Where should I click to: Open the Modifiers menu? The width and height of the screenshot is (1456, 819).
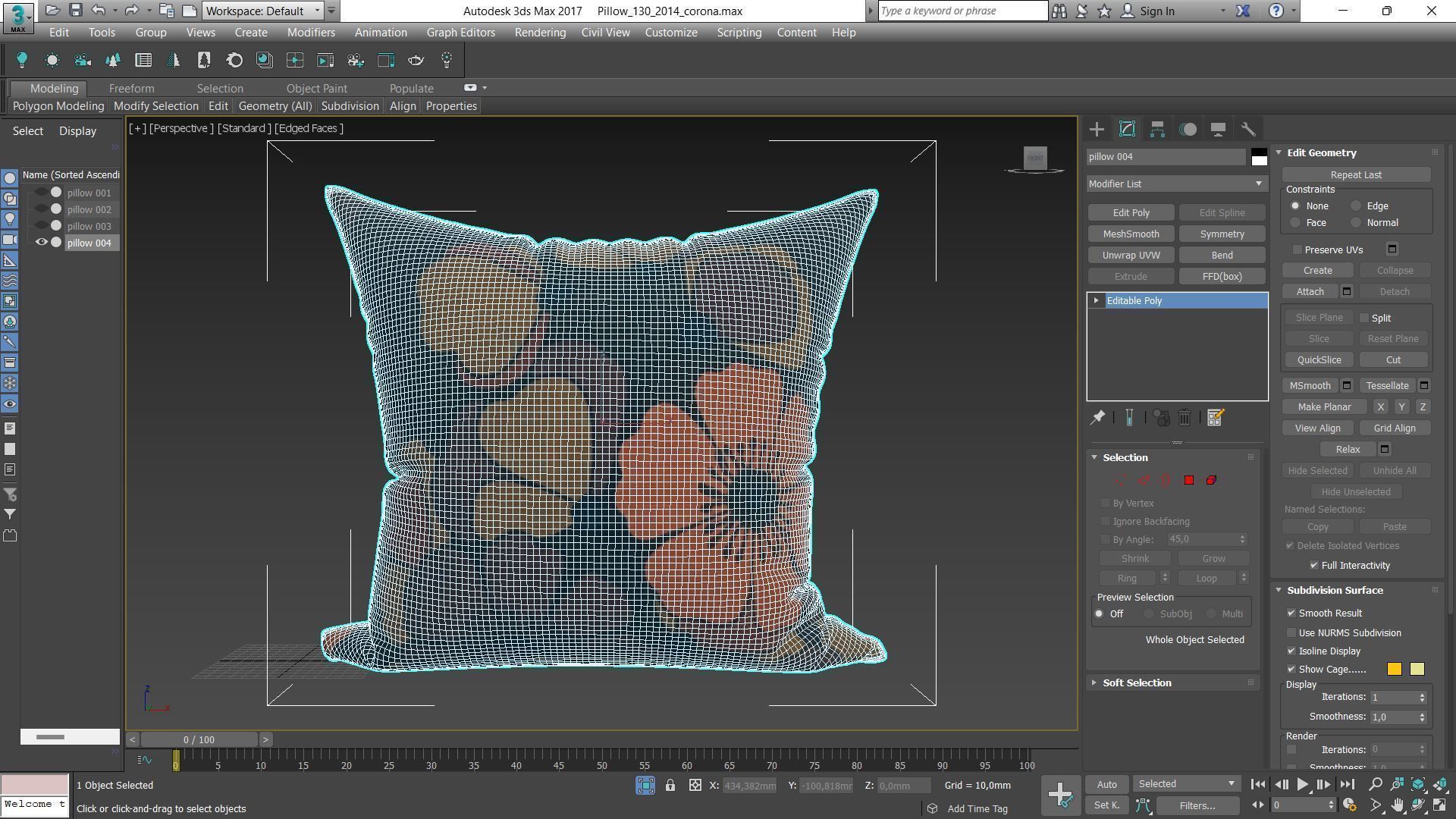coord(311,33)
